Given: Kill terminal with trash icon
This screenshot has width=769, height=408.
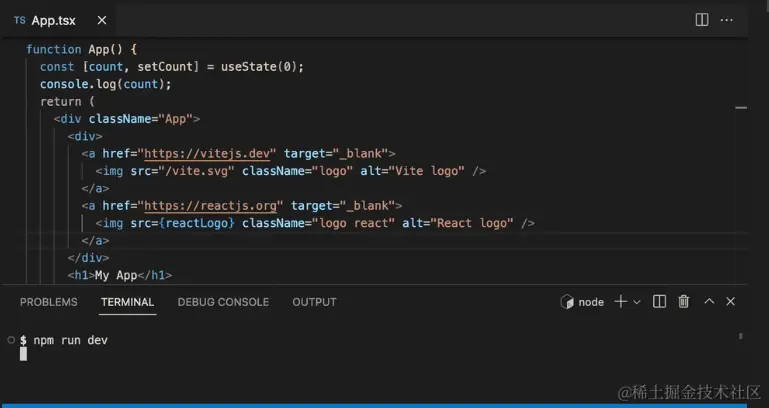Looking at the screenshot, I should click(x=684, y=302).
